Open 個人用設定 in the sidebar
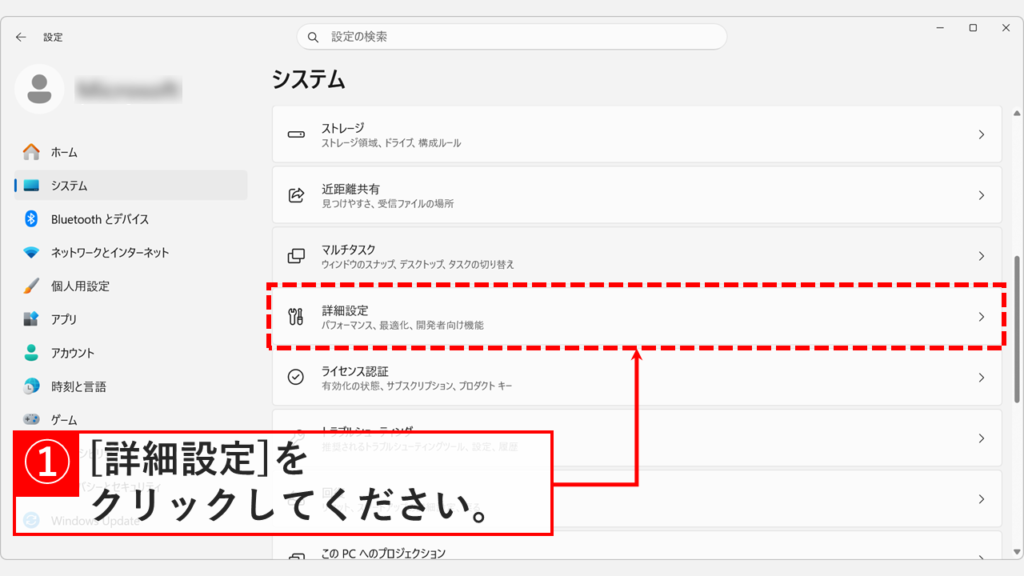This screenshot has width=1024, height=576. tap(131, 285)
